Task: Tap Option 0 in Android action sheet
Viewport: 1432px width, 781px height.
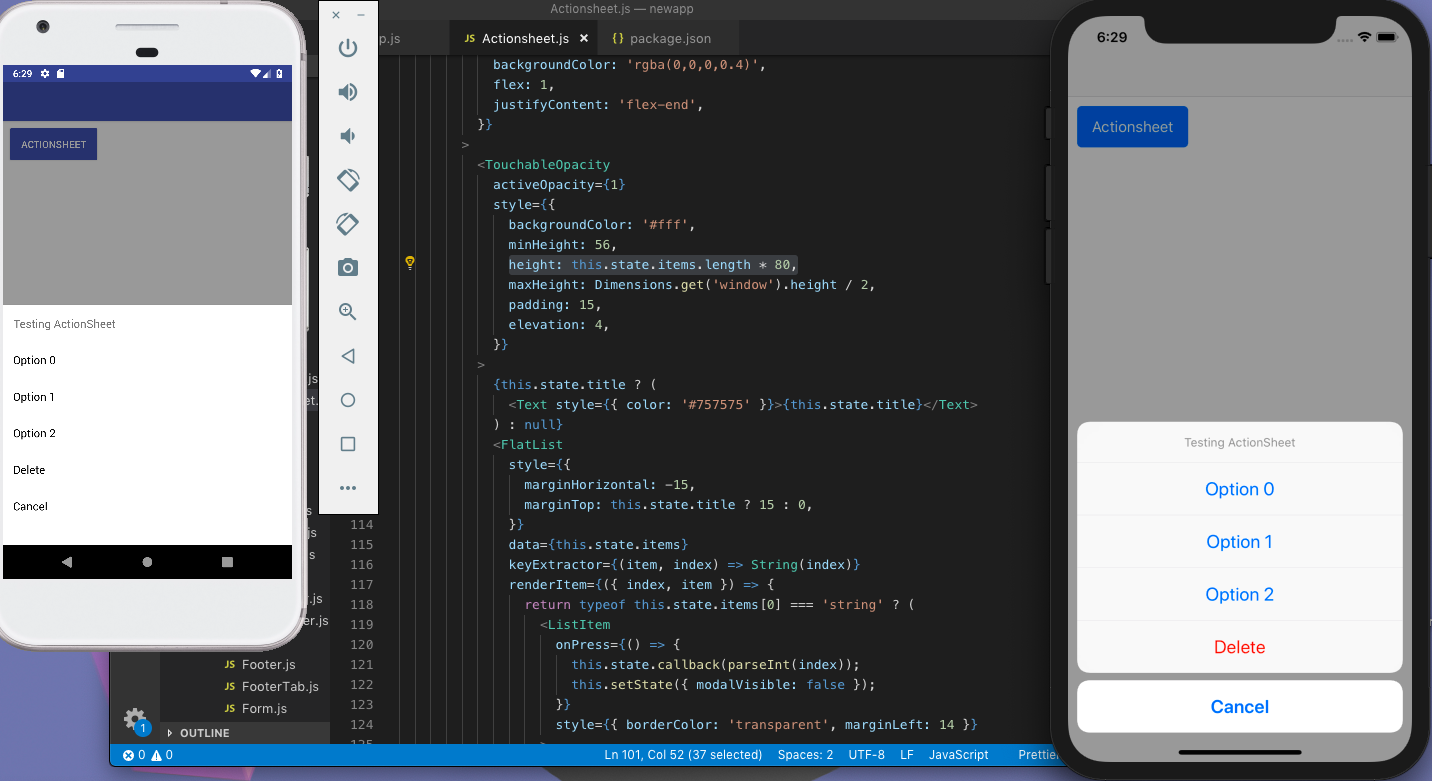Action: (x=147, y=360)
